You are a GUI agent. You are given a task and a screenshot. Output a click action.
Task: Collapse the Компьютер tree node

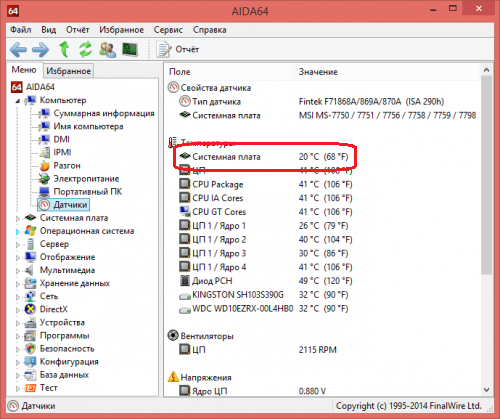tap(18, 101)
